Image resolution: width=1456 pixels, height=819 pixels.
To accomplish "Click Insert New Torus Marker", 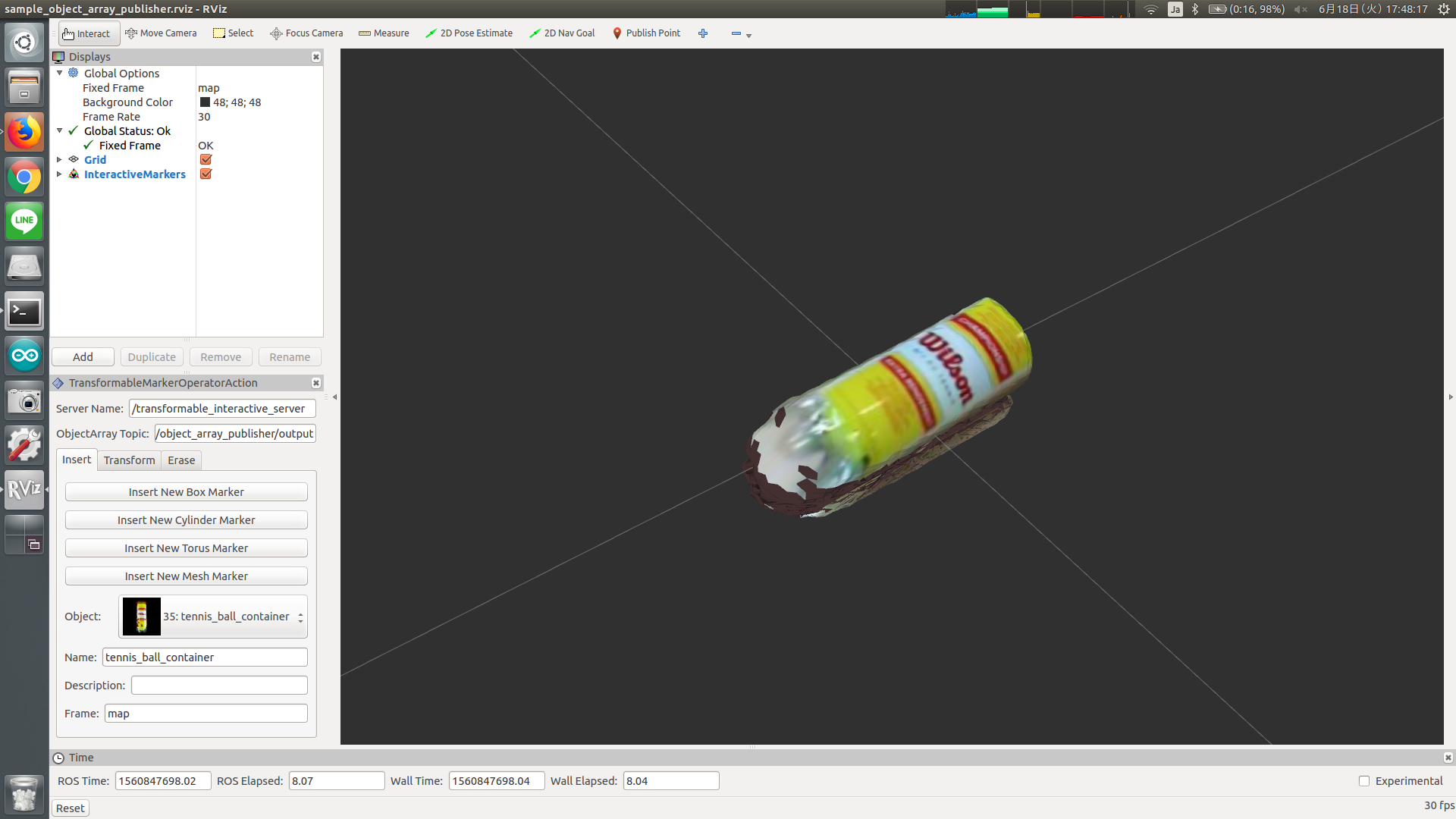I will 187,548.
